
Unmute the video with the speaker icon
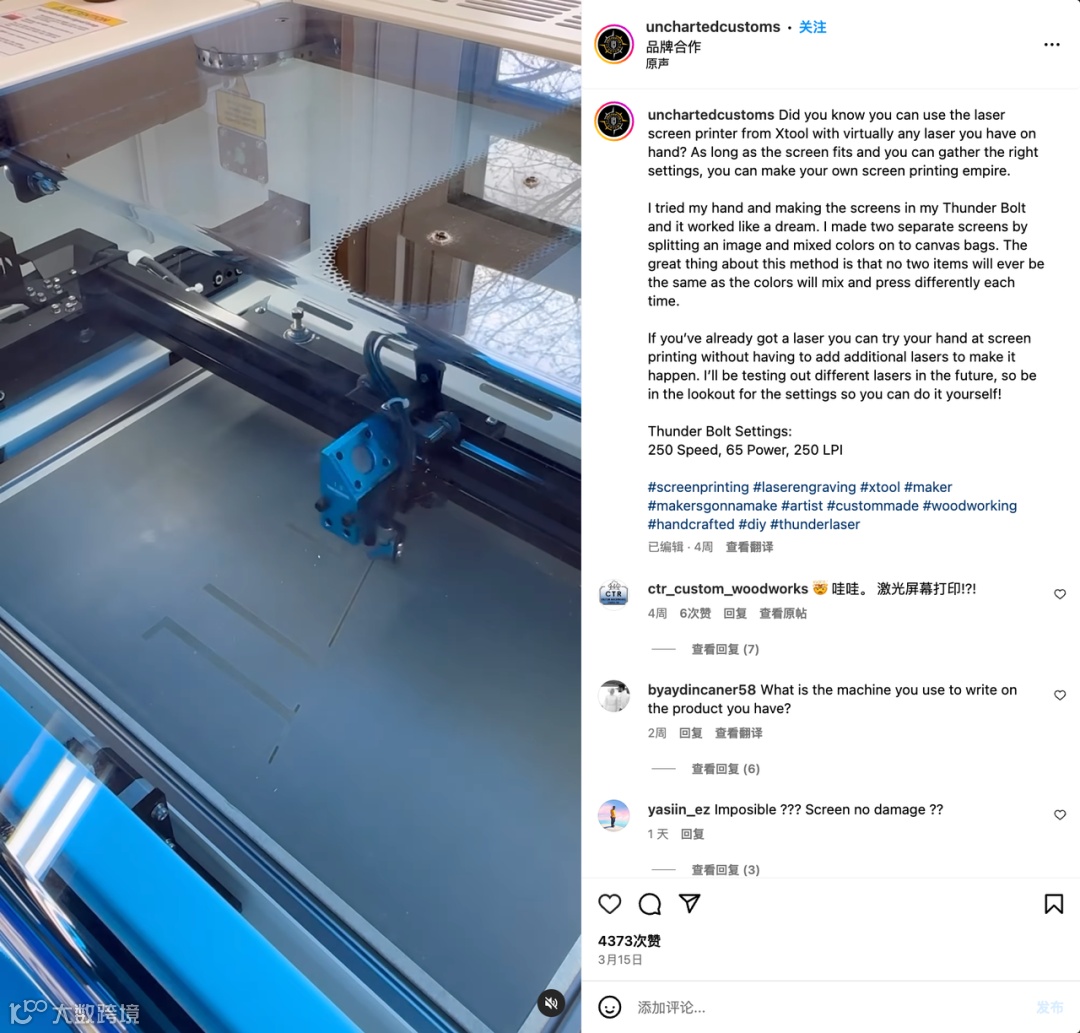coord(551,1003)
